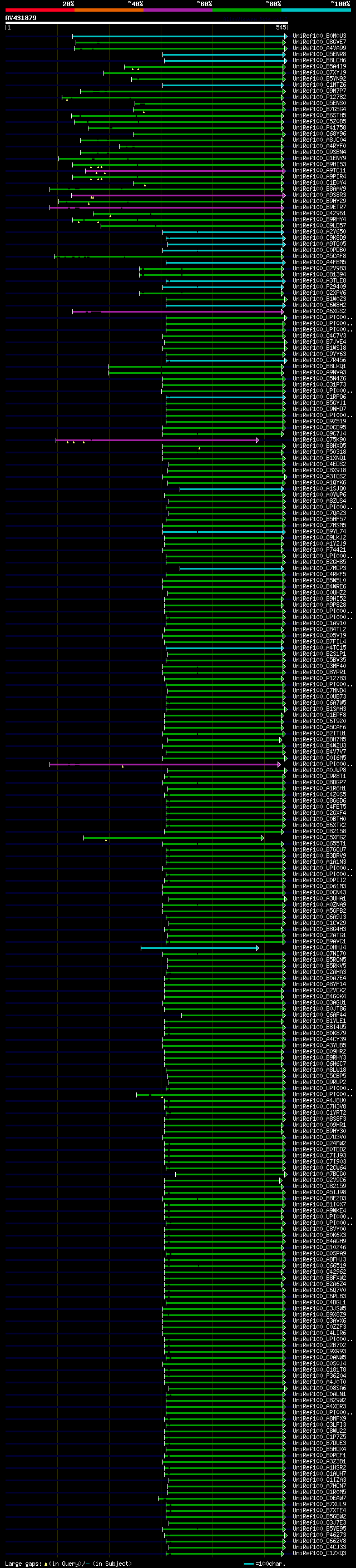Click the green alignment bar for UniRef100_A5CAF8
The height and width of the screenshot is (1568, 356).
coord(169,257)
